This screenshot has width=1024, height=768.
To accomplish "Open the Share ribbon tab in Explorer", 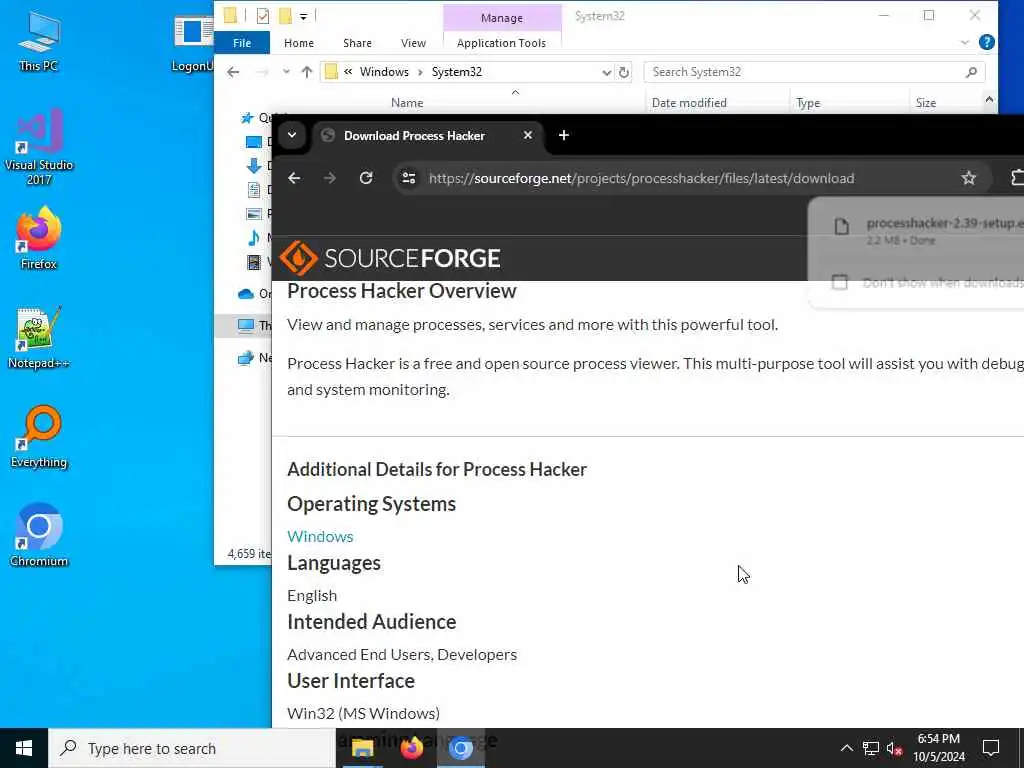I will tap(357, 43).
